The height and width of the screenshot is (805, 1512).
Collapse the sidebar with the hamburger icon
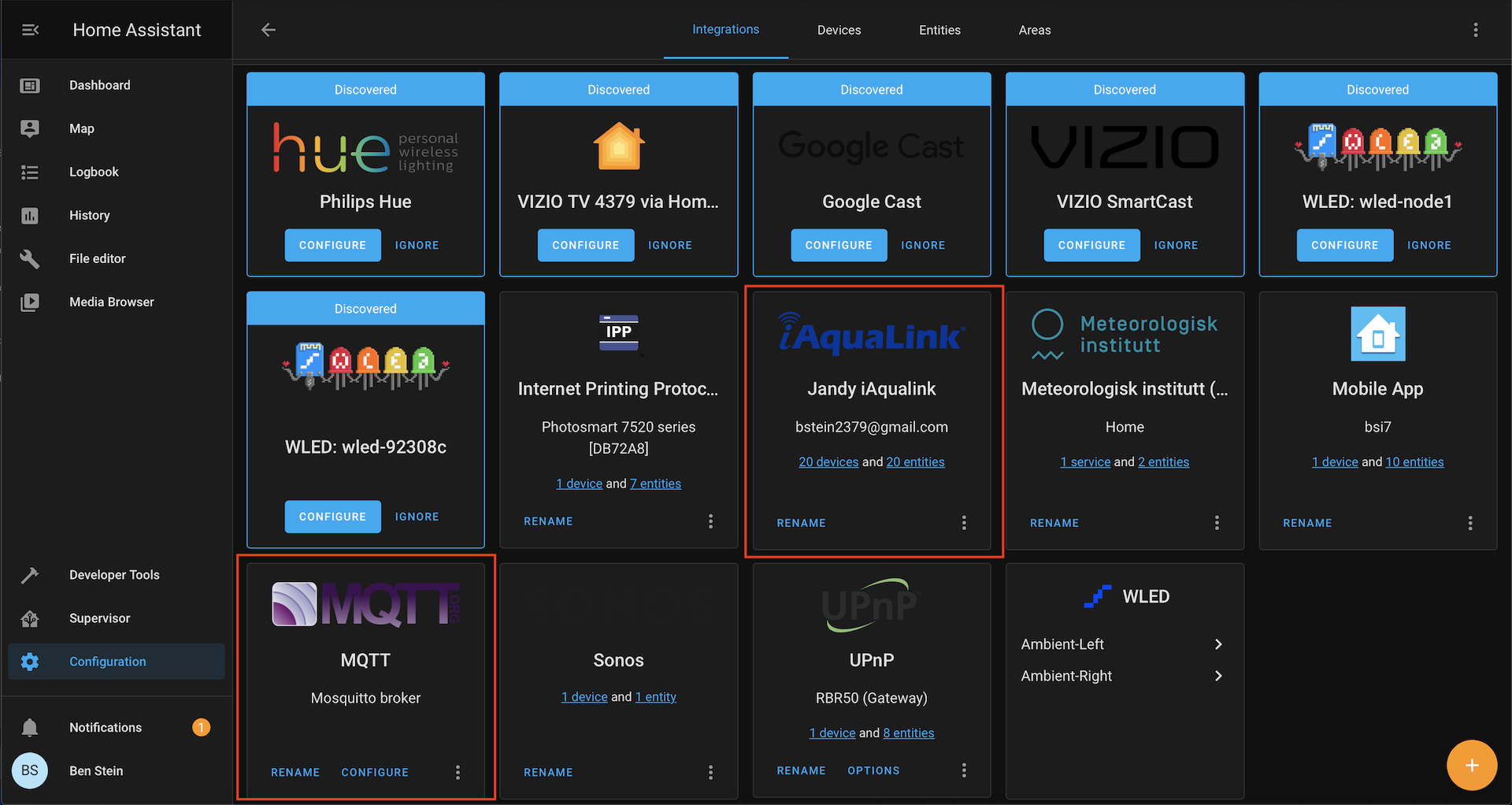(x=30, y=30)
